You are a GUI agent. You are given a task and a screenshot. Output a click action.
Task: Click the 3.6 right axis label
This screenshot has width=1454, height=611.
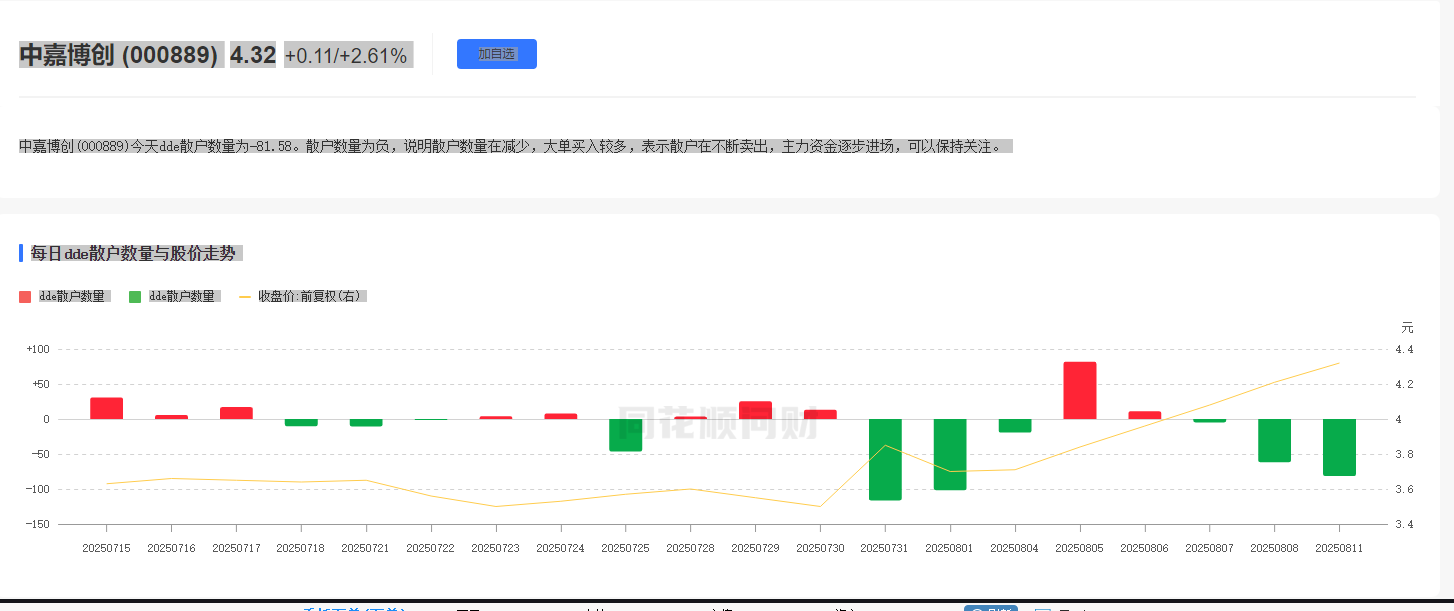click(x=1404, y=489)
